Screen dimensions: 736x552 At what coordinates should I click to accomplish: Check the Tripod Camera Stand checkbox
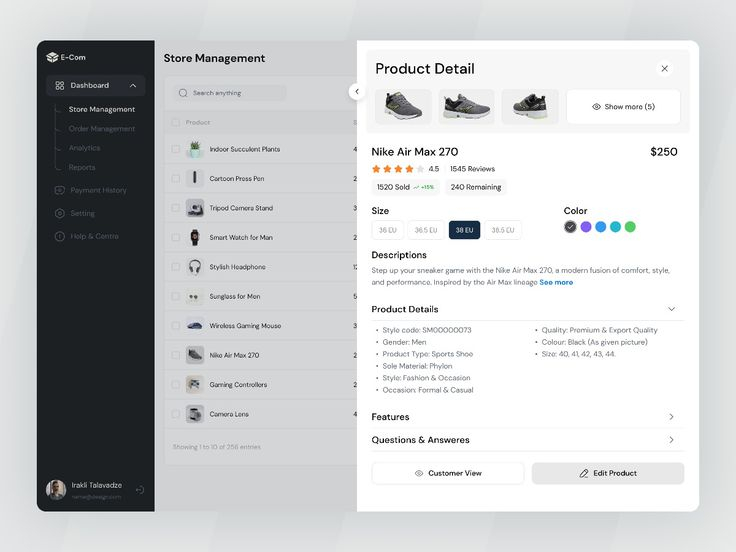pos(176,208)
